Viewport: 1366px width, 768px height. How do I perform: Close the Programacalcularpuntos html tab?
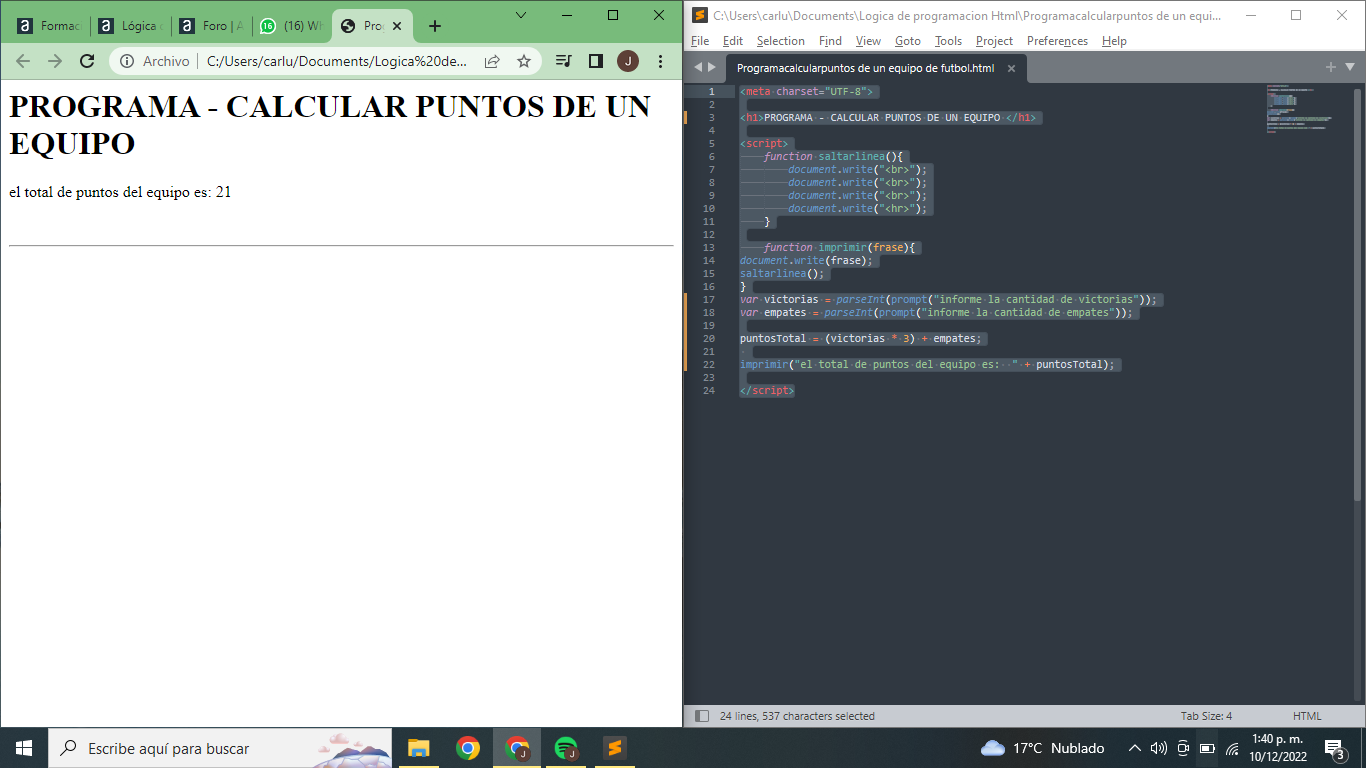click(1011, 68)
